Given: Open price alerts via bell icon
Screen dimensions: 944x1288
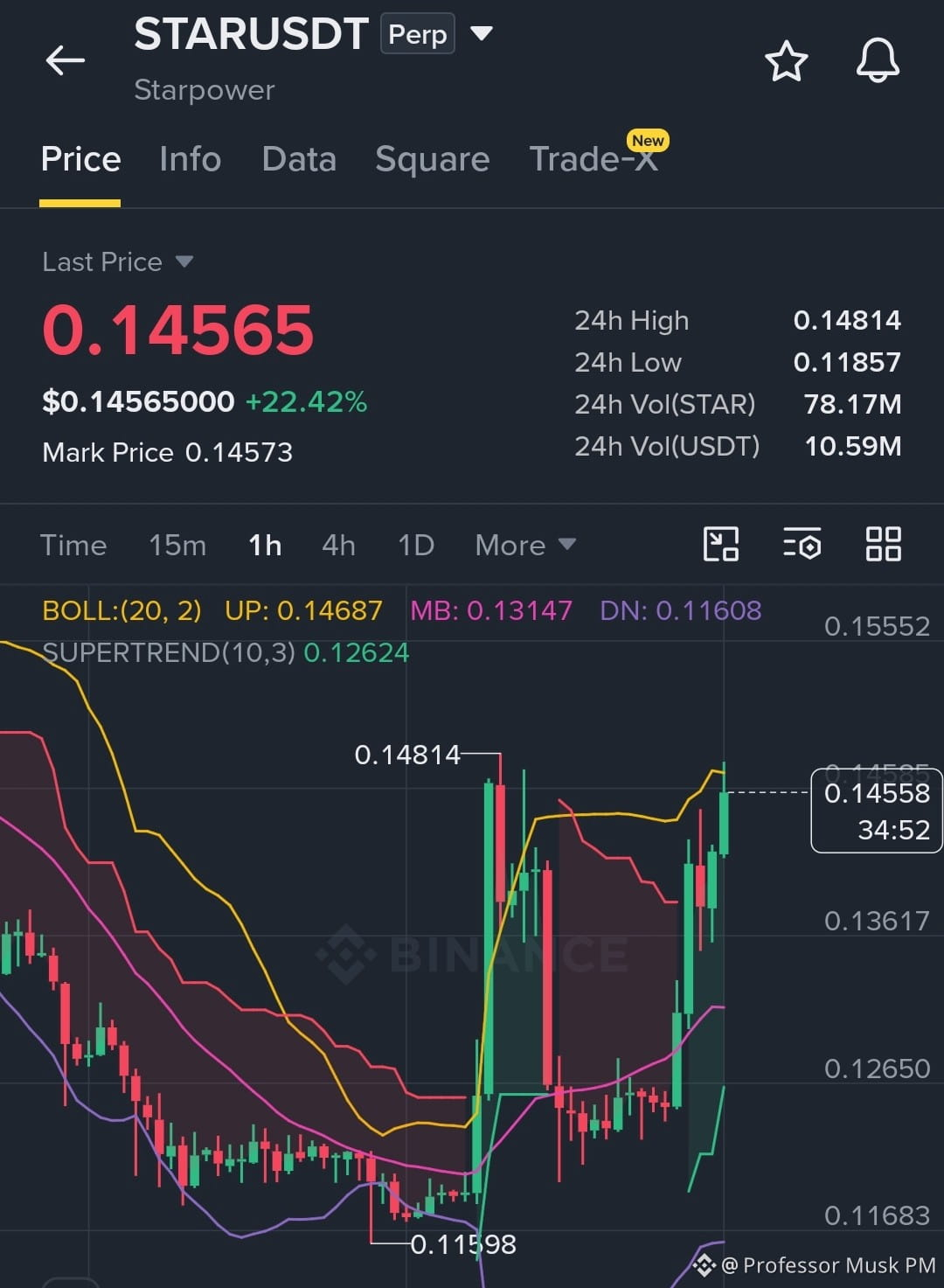Looking at the screenshot, I should point(878,60).
